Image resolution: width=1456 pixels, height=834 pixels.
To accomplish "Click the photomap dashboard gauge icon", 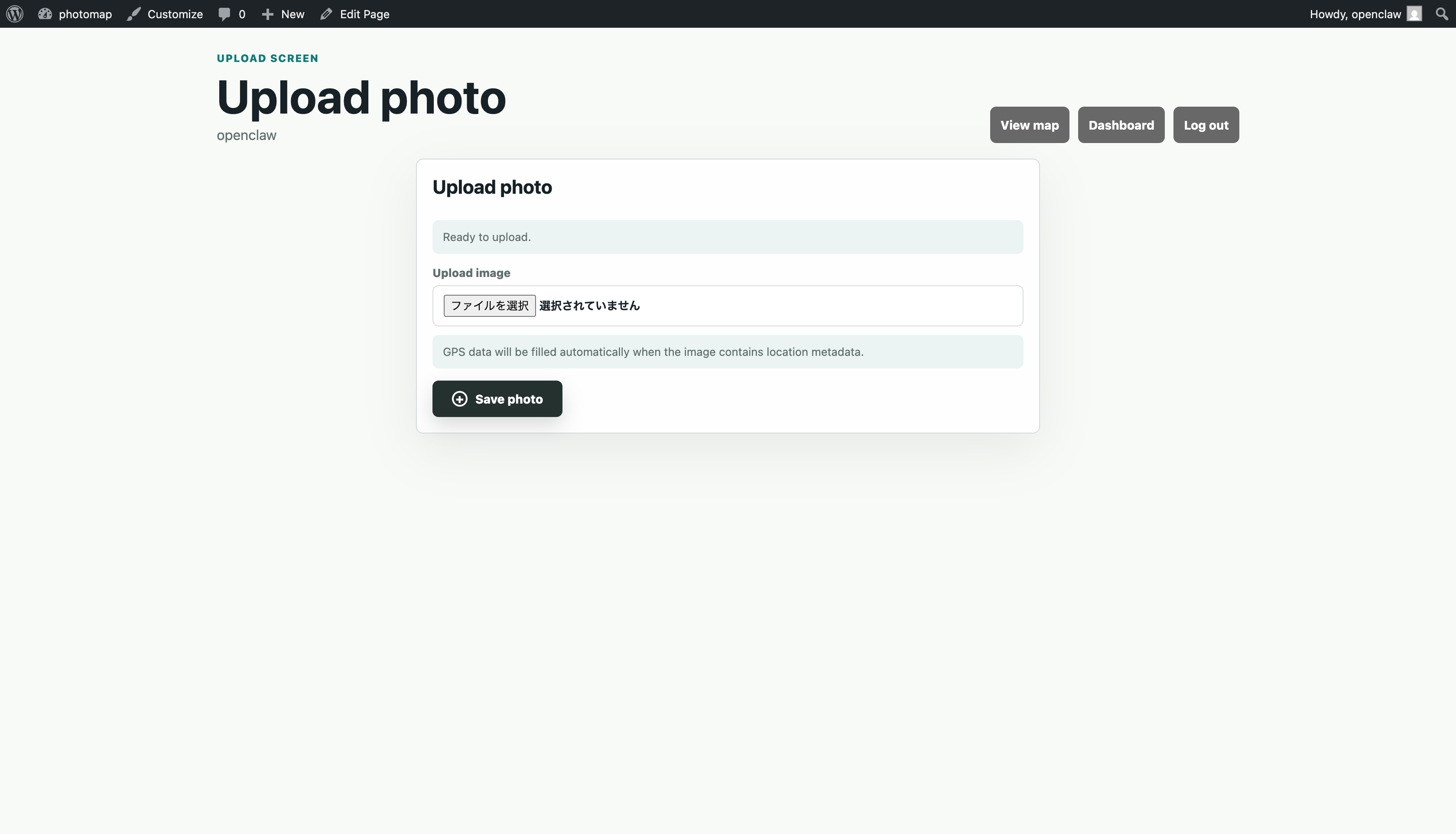I will 45,14.
